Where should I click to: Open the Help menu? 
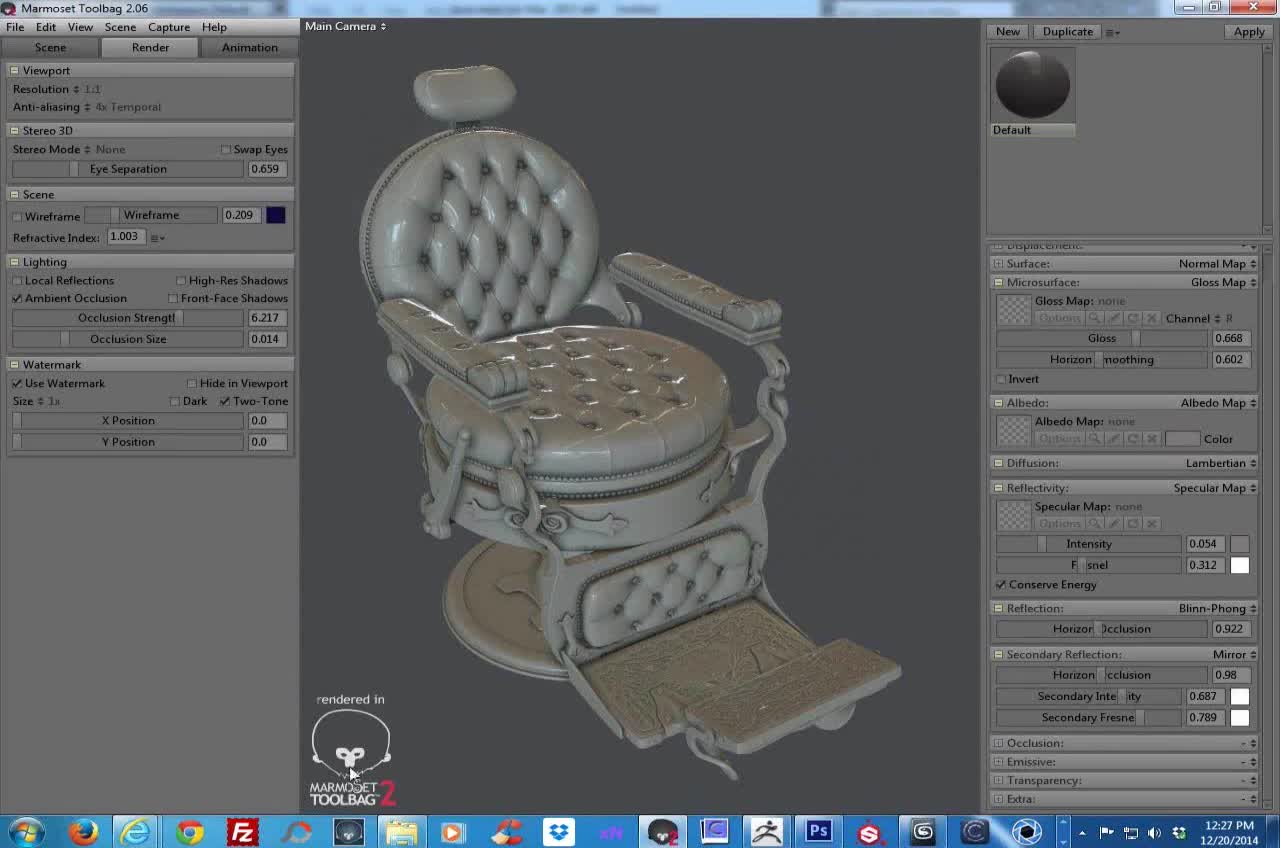click(214, 27)
